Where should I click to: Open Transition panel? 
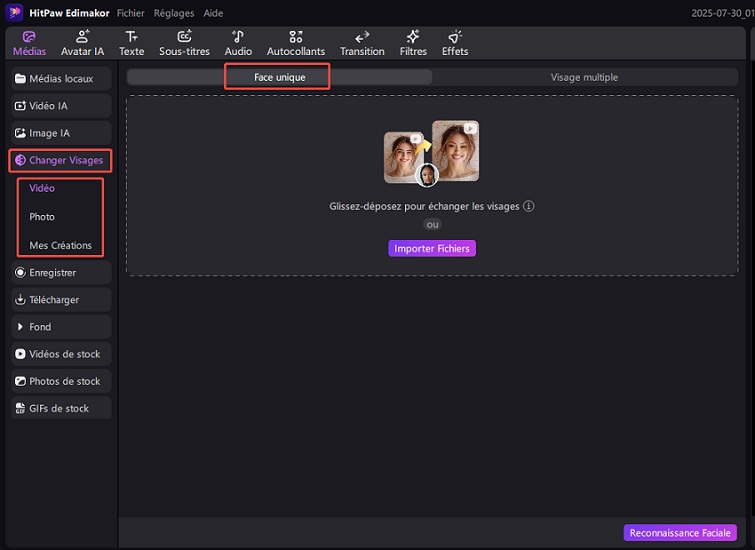pyautogui.click(x=362, y=43)
